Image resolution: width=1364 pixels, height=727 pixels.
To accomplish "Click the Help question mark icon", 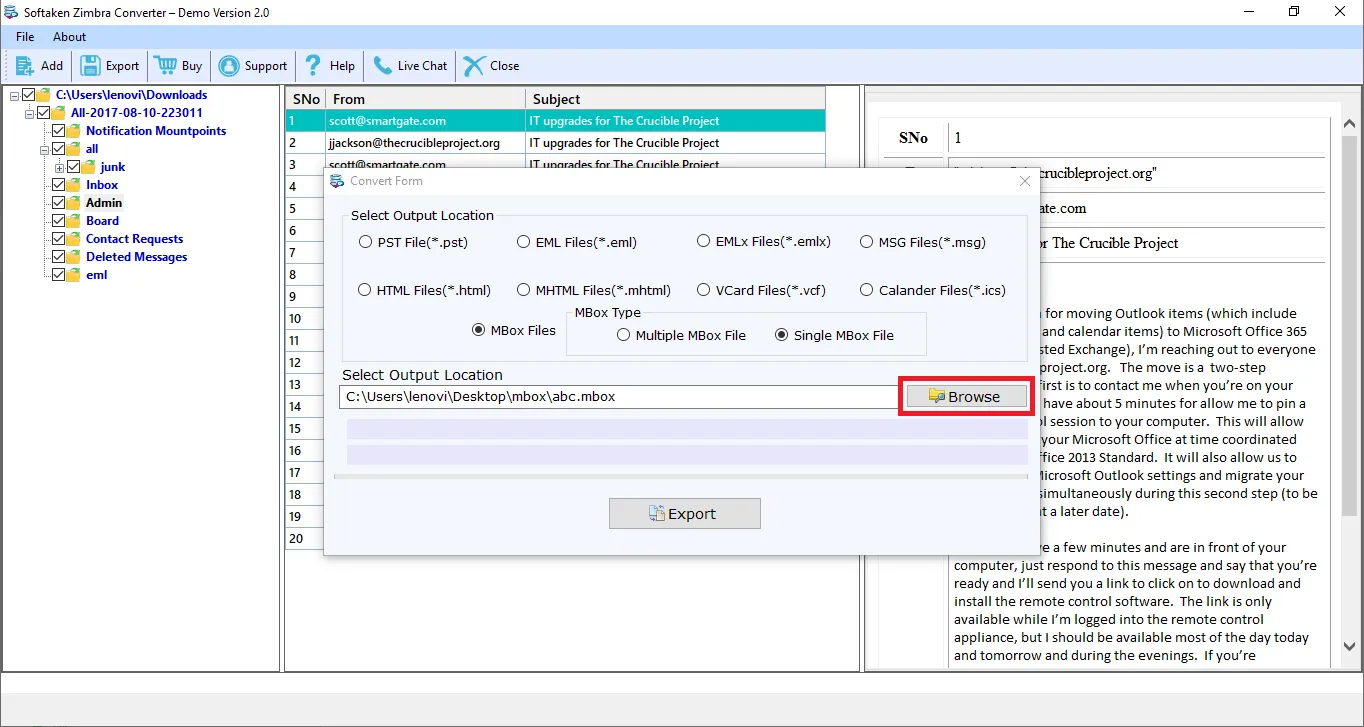I will pos(314,66).
